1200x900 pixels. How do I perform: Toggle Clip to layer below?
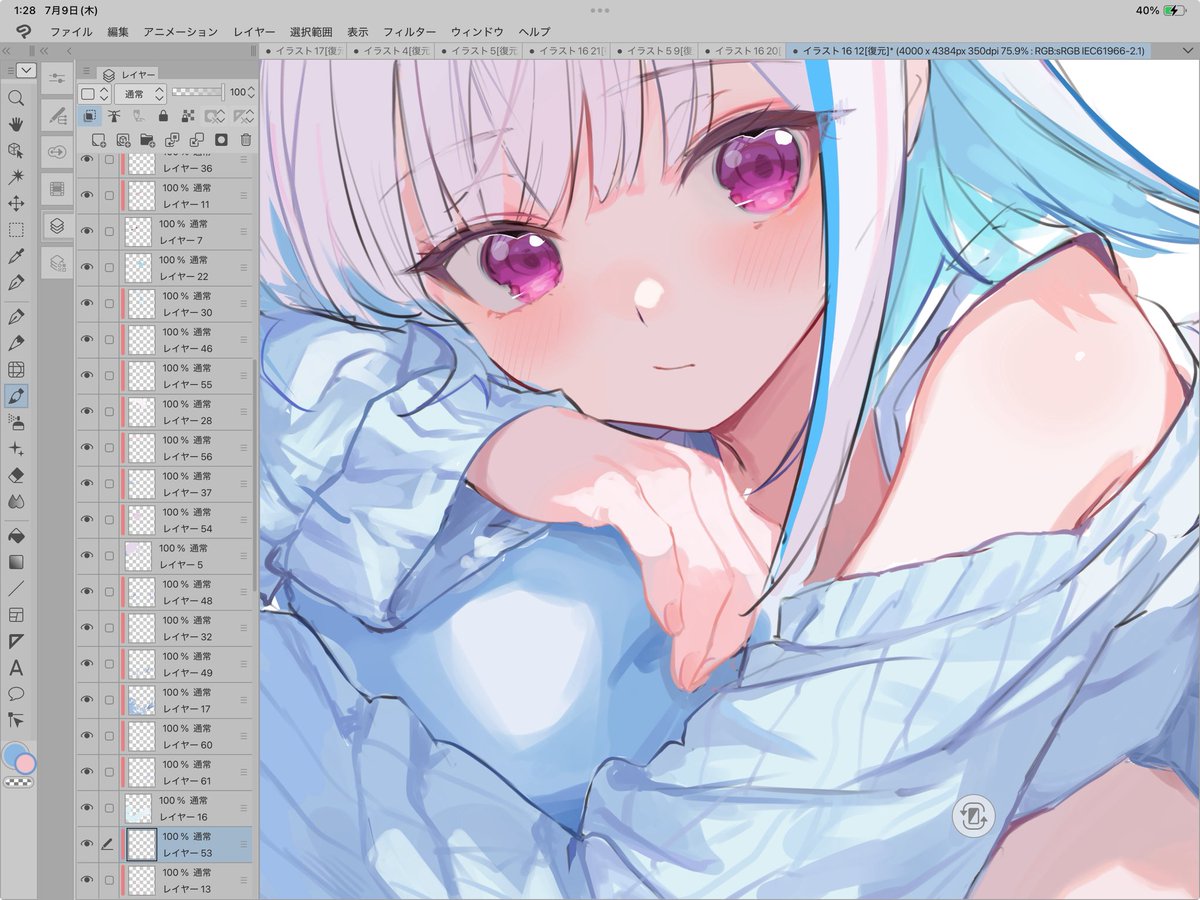(90, 116)
